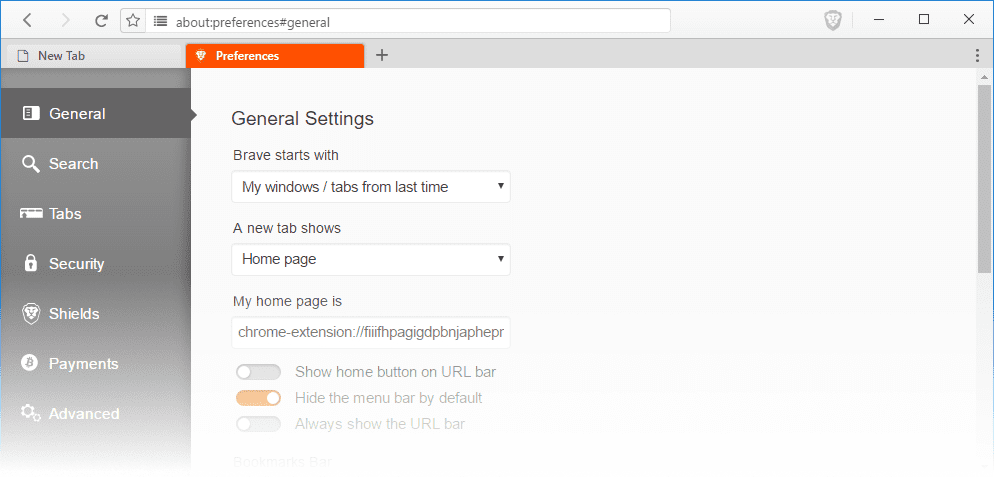Expand the Brave starts with dropdown

(371, 187)
